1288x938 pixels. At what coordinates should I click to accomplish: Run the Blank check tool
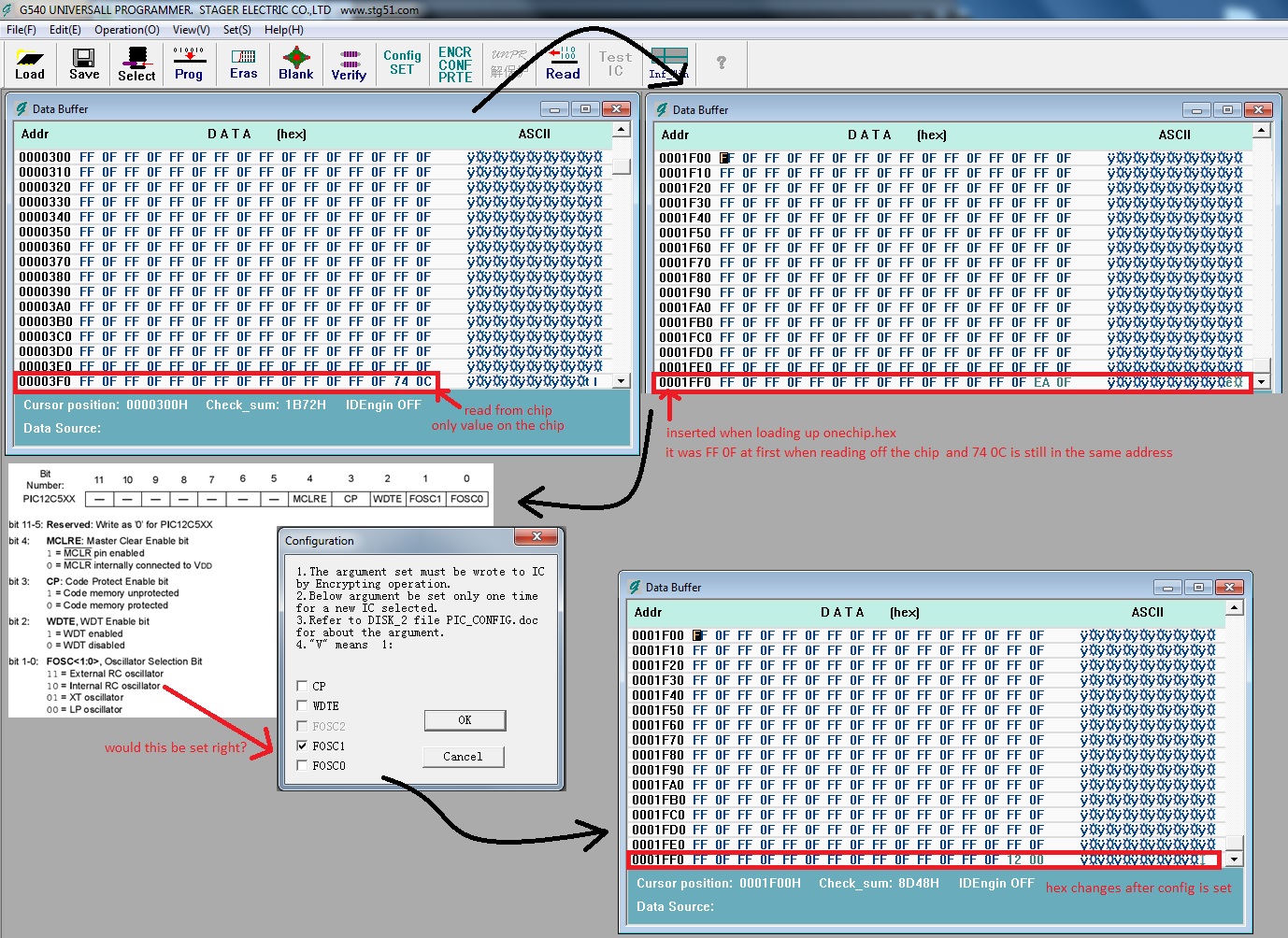click(296, 64)
